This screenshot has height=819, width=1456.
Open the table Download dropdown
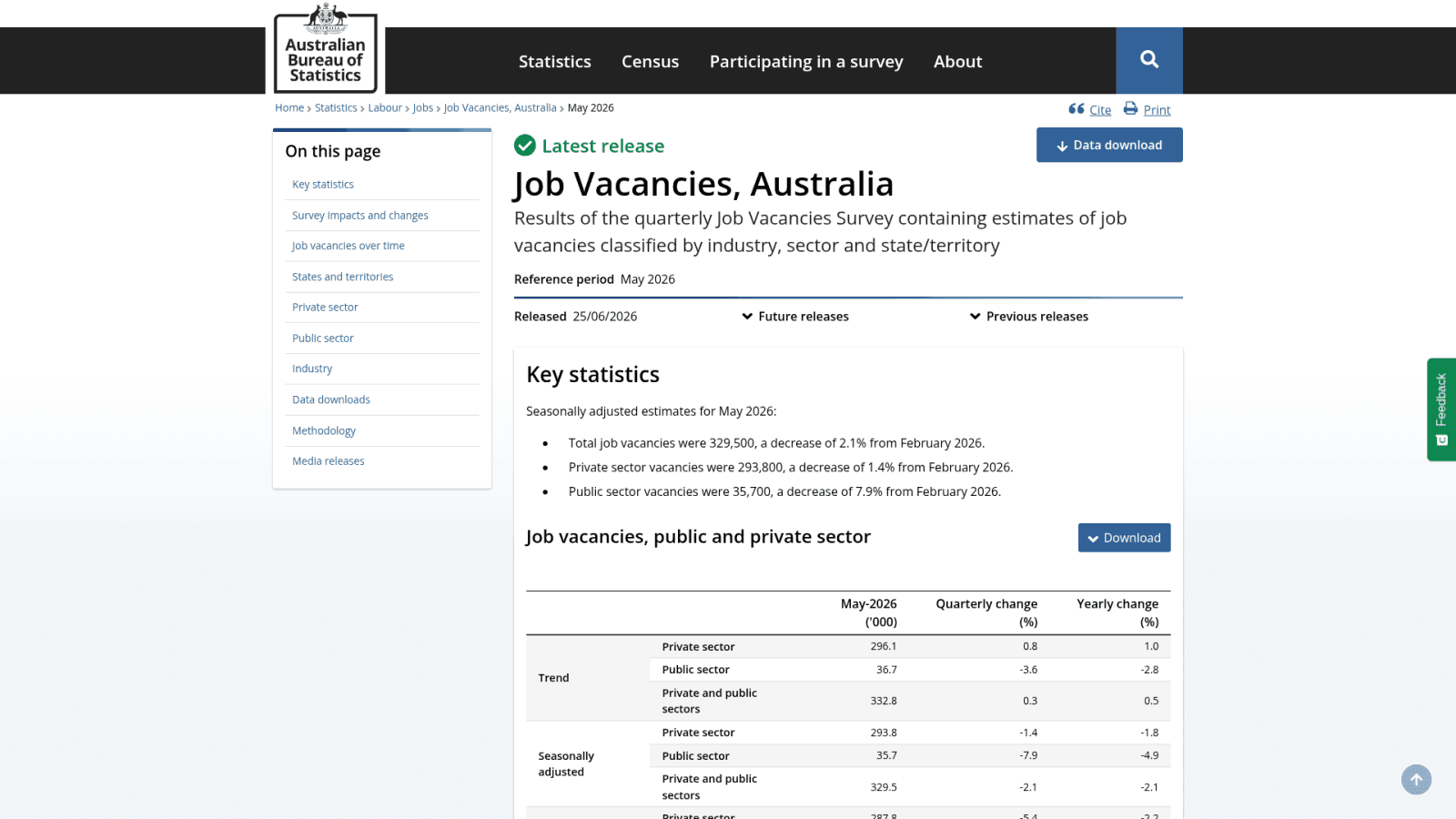pyautogui.click(x=1125, y=538)
